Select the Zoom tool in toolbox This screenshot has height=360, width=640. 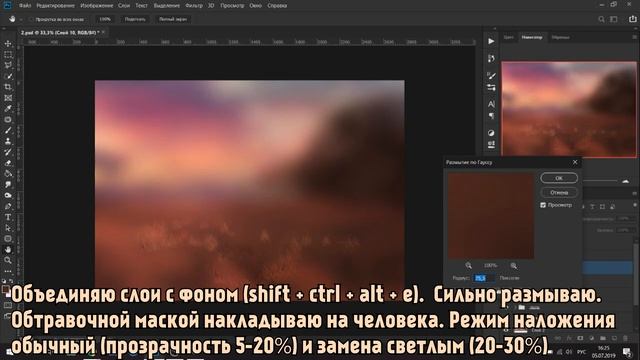(x=8, y=260)
